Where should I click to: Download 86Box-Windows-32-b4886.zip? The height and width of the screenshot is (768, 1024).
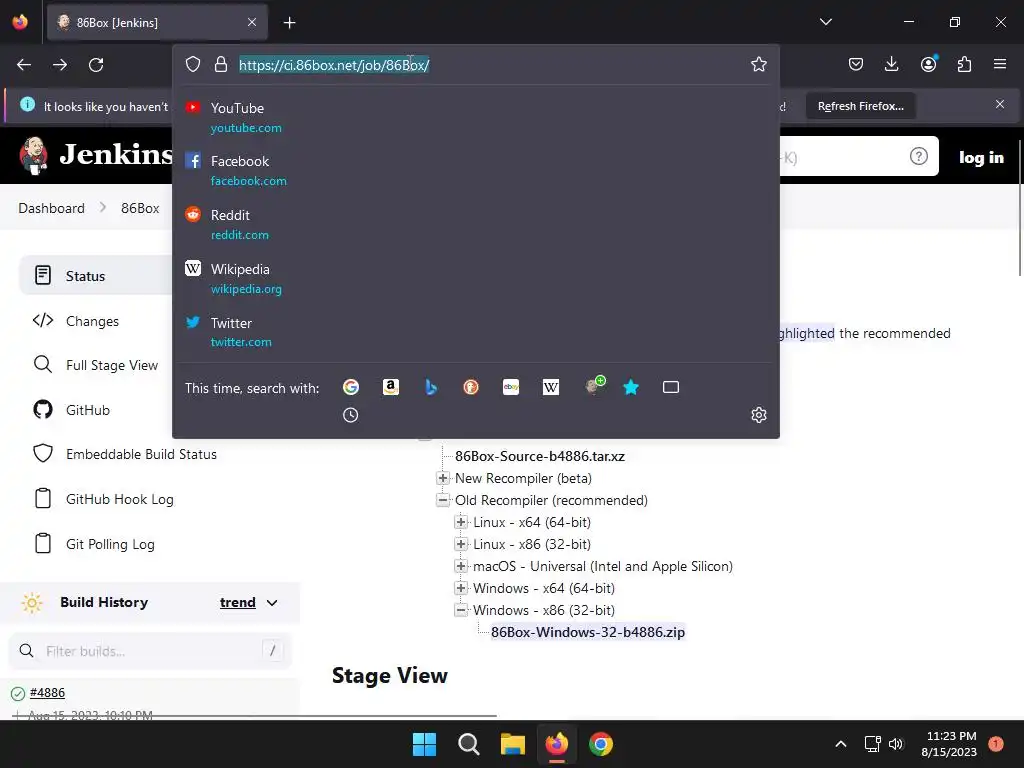tap(588, 632)
